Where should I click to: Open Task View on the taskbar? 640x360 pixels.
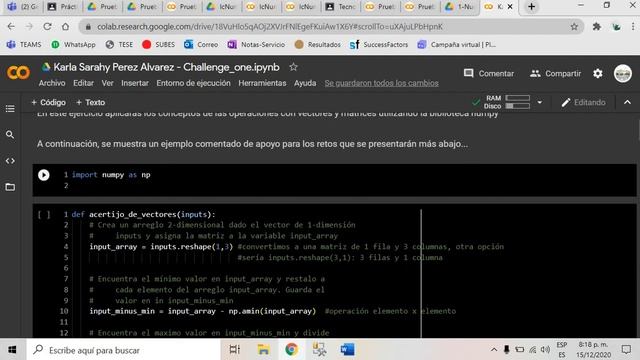(235, 350)
